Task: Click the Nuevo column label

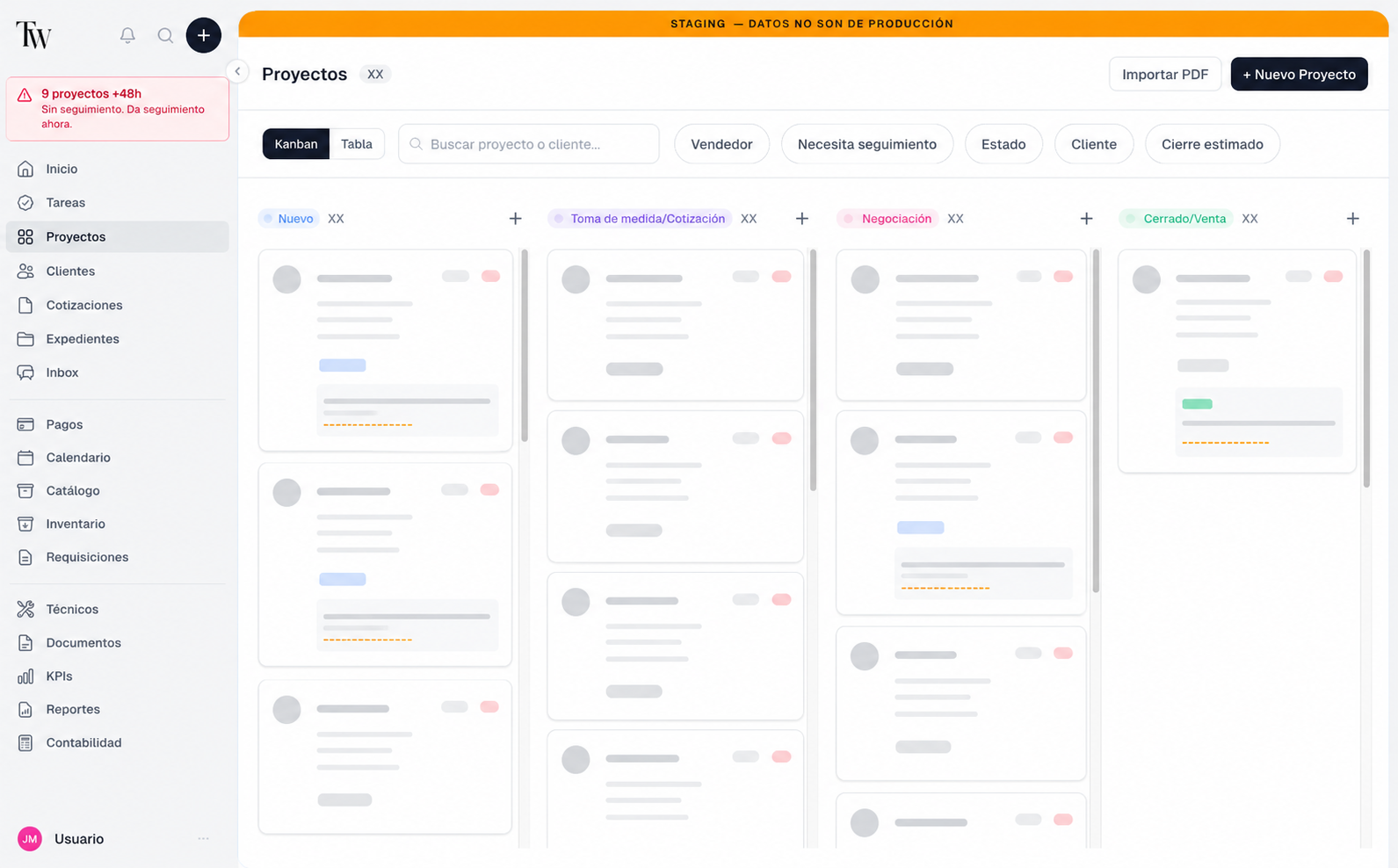Action: pos(290,219)
